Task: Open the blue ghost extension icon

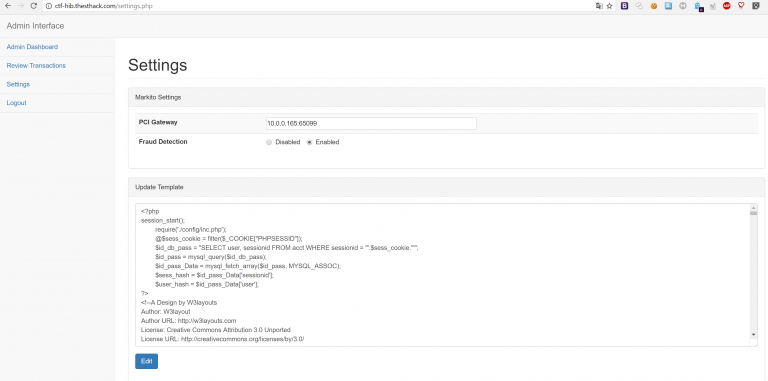Action: tap(698, 6)
